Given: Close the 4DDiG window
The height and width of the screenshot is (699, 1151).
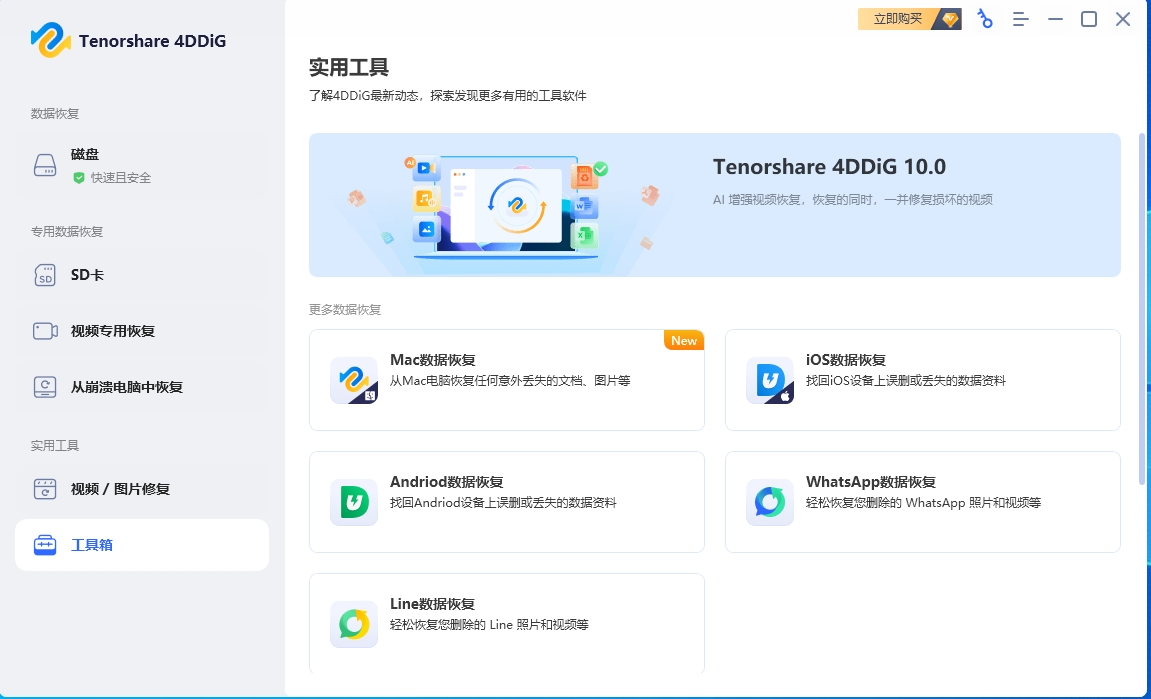Looking at the screenshot, I should click(x=1123, y=19).
